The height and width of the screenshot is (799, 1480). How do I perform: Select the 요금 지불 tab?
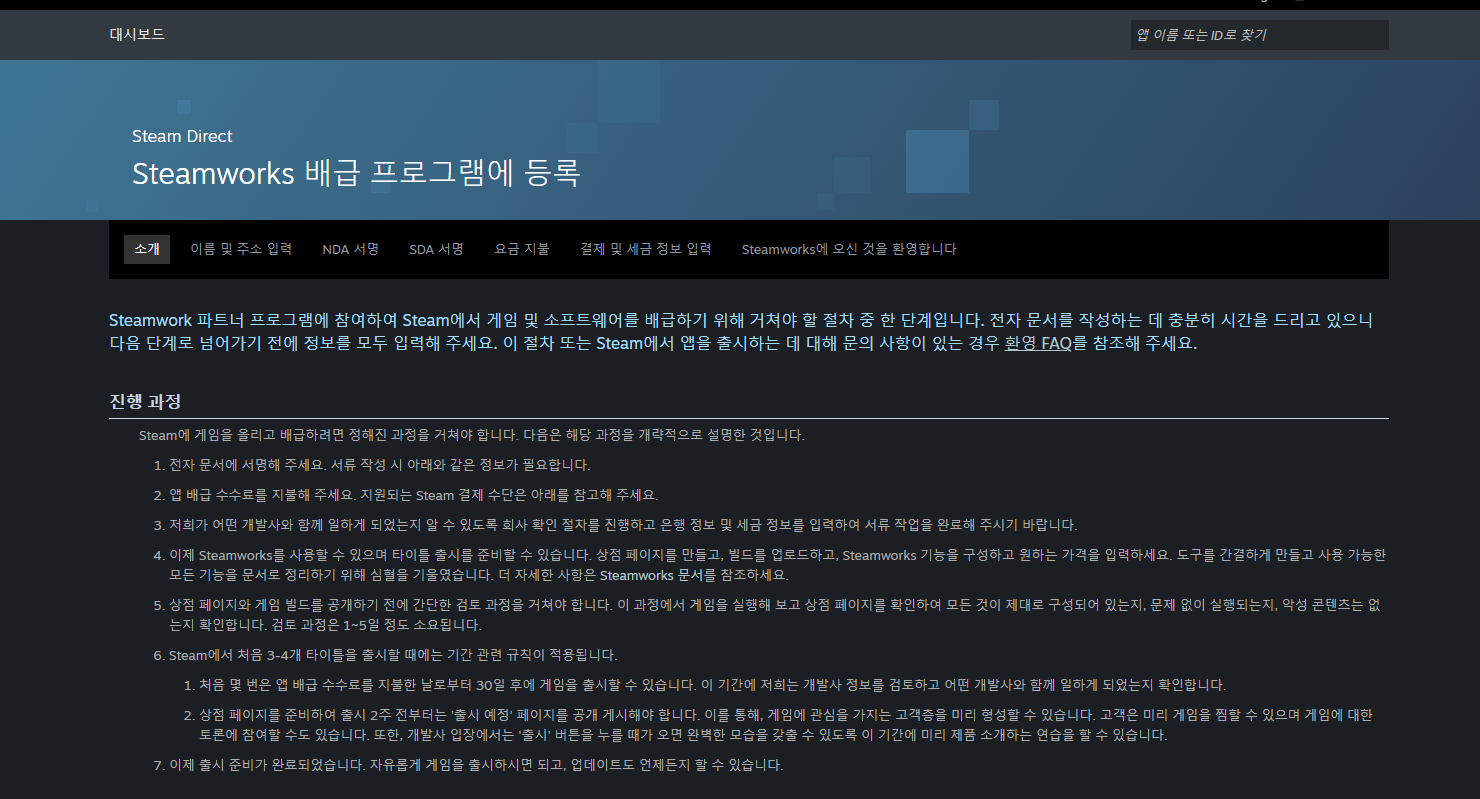pos(522,249)
